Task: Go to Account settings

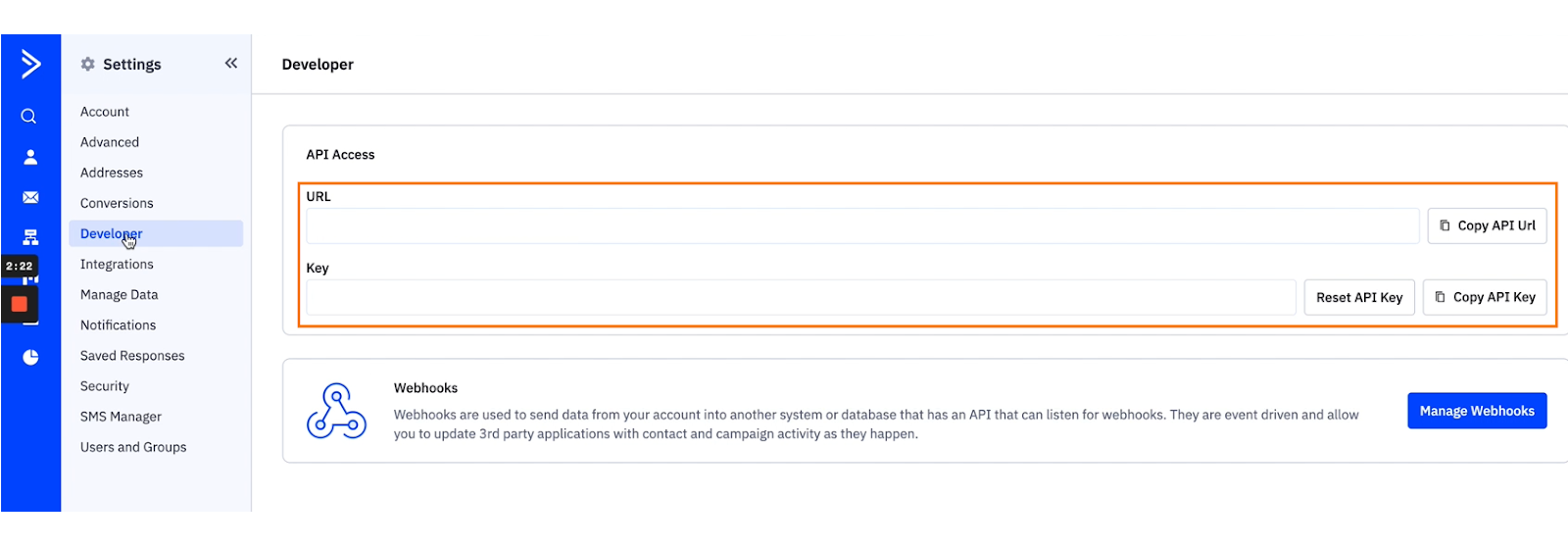Action: [105, 112]
